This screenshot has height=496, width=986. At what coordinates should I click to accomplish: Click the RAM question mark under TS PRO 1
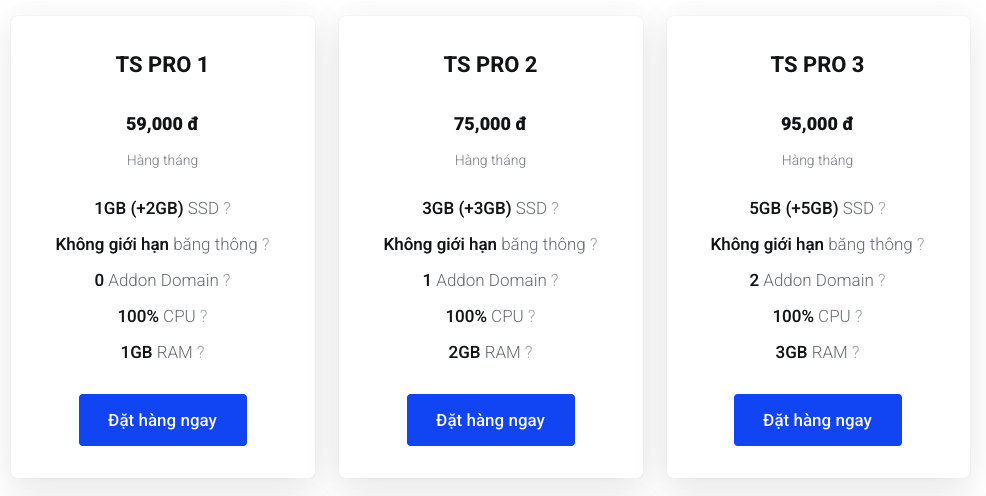[x=201, y=352]
